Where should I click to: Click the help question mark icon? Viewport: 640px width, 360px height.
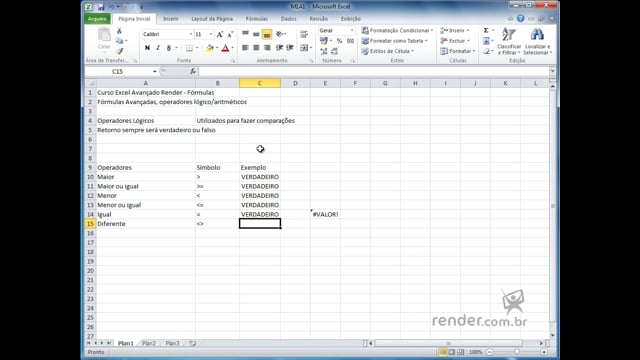[520, 19]
